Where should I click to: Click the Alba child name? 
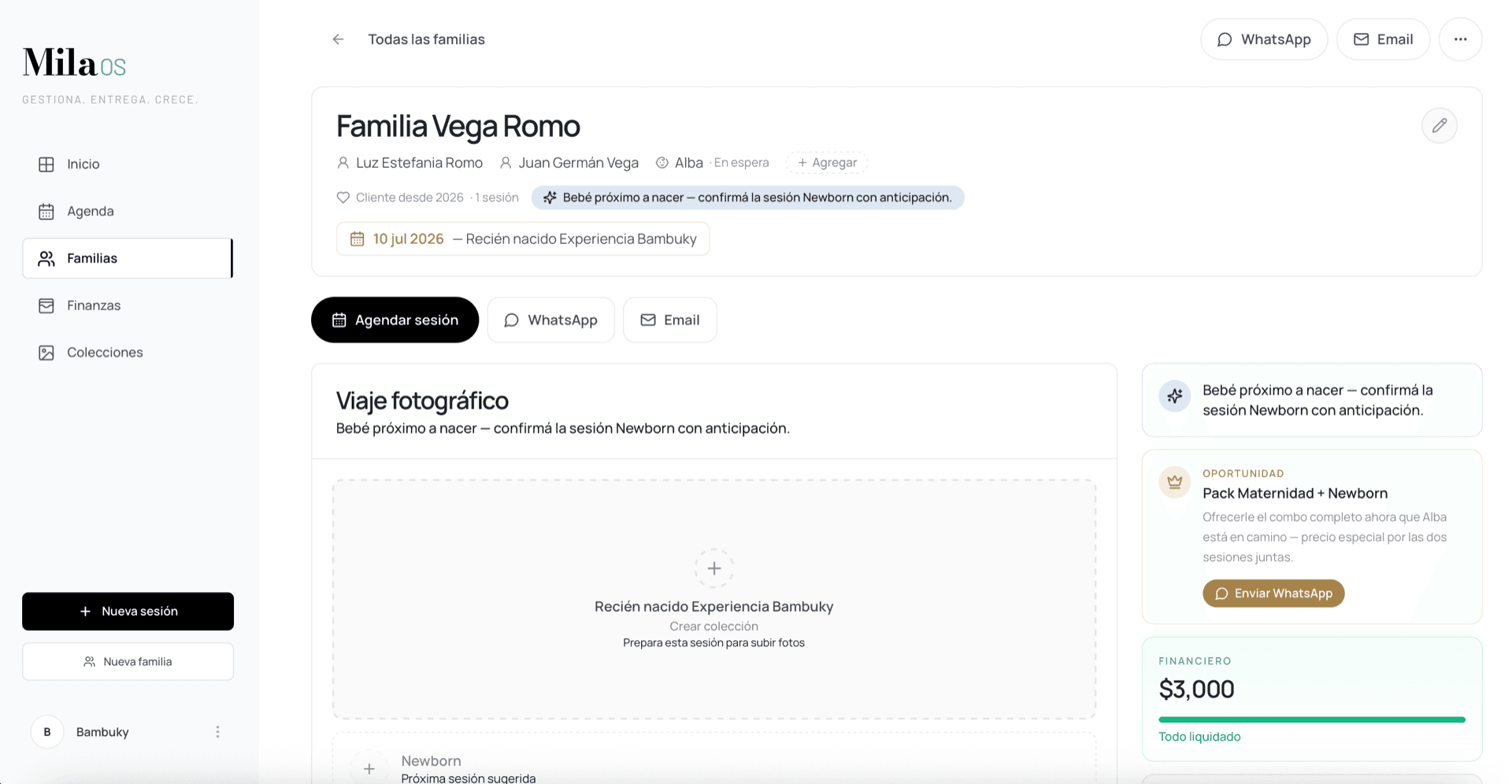[x=688, y=163]
